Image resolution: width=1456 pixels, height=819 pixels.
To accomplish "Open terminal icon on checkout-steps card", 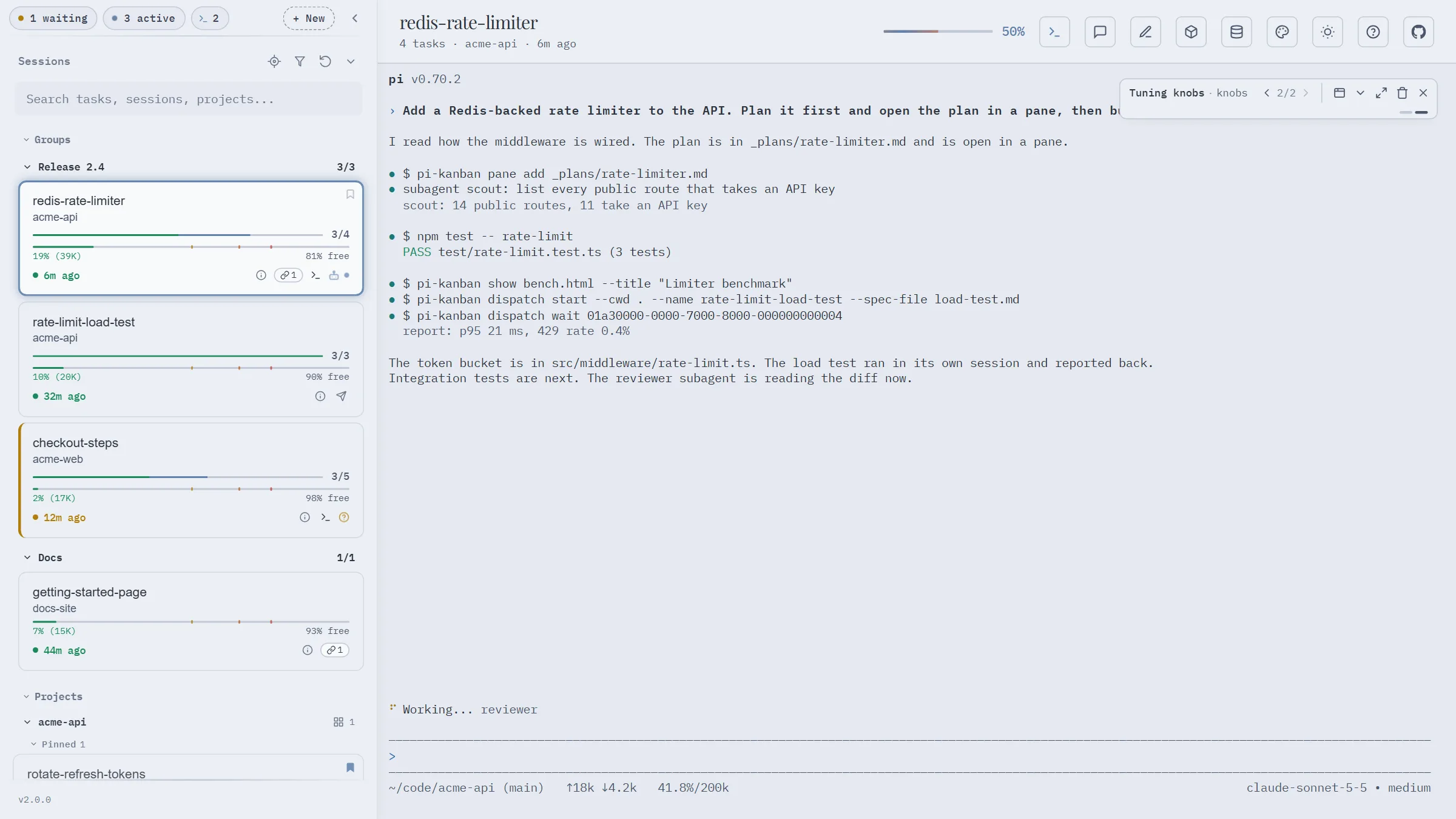I will (325, 517).
